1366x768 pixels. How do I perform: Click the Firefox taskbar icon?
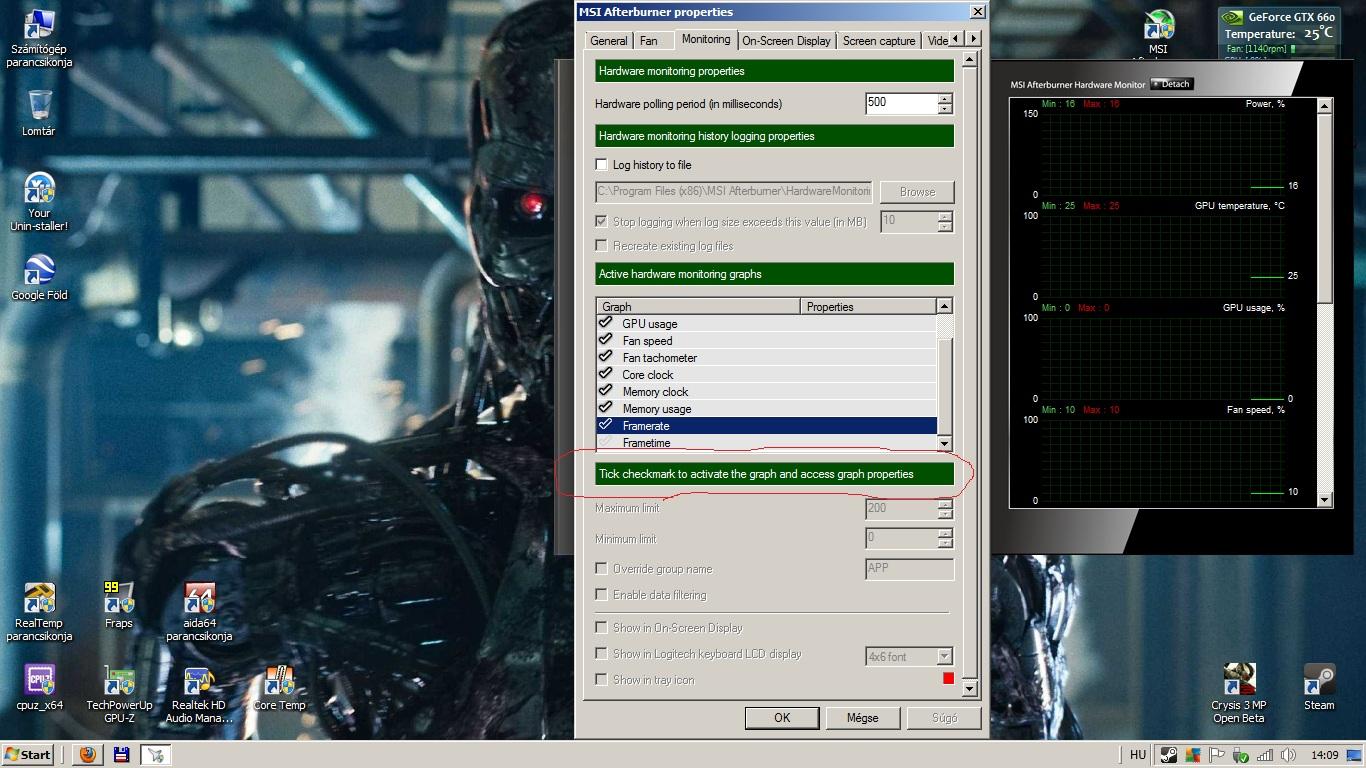tap(88, 755)
